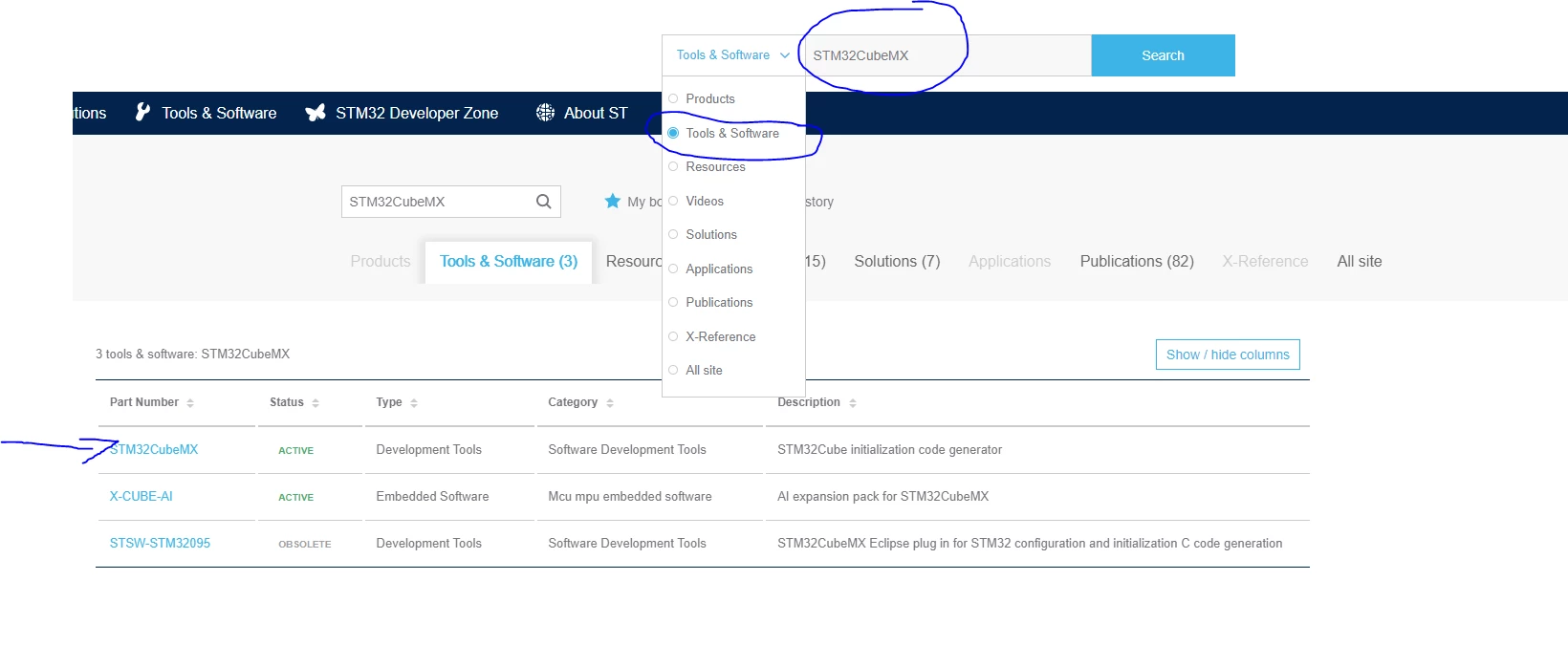Viewport: 1568px width, 645px height.
Task: Click the blue Search button
Action: [x=1163, y=55]
